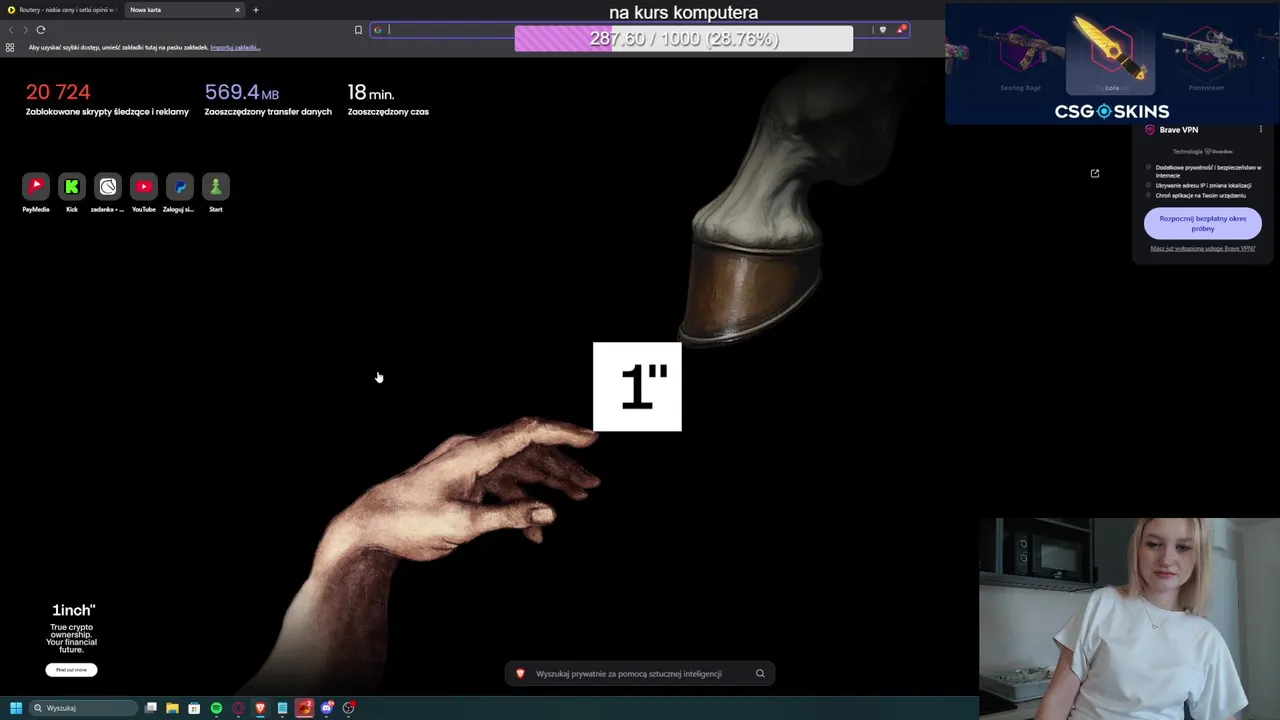Open the red taskbar app with badge 2
Viewport: 1280px width, 720px height.
click(x=304, y=708)
